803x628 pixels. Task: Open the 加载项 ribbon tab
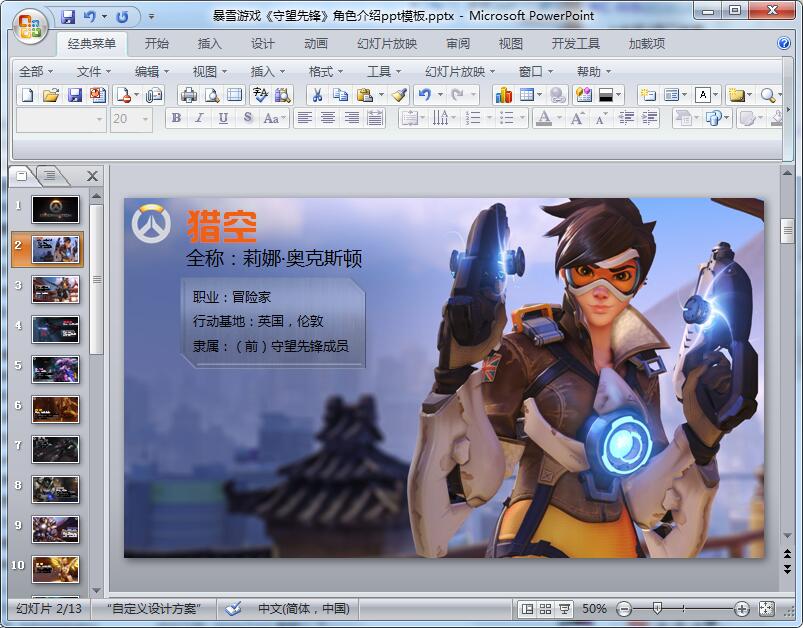646,44
